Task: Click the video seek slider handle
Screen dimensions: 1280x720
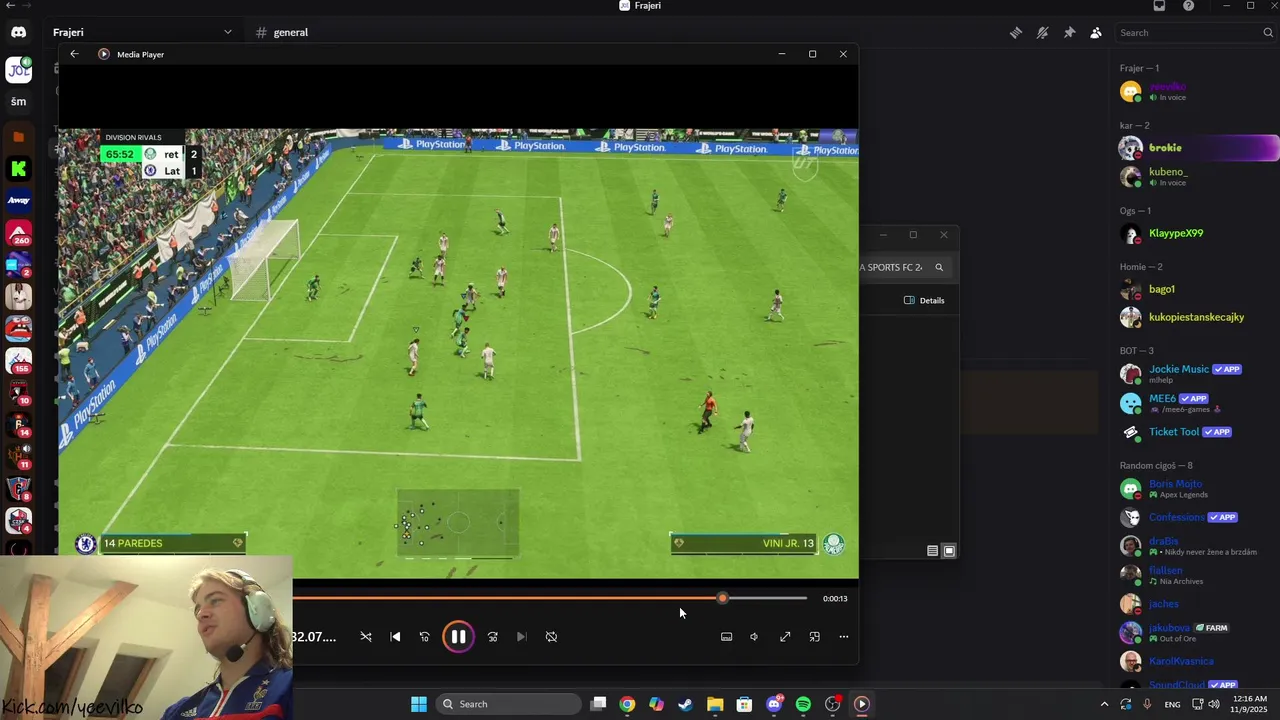Action: click(722, 598)
